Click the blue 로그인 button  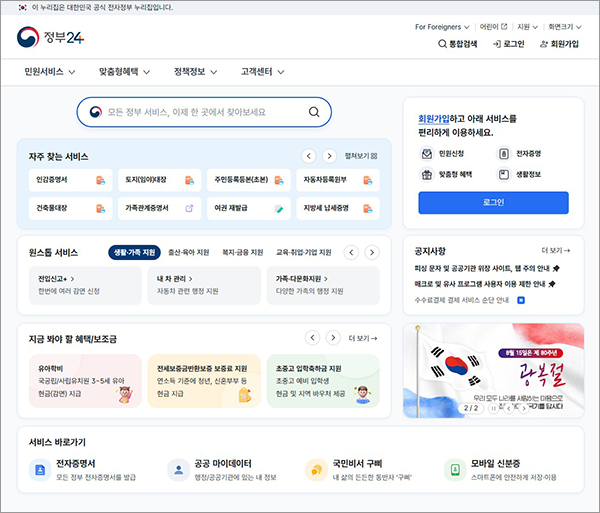[x=493, y=203]
